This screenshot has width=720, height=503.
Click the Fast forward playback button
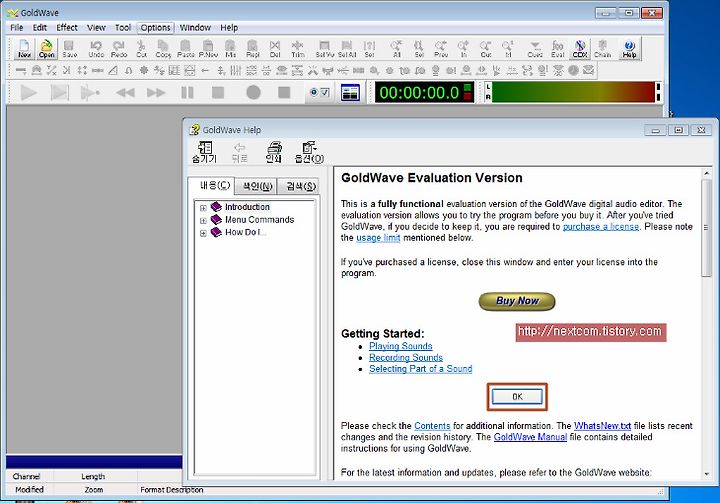pos(156,92)
